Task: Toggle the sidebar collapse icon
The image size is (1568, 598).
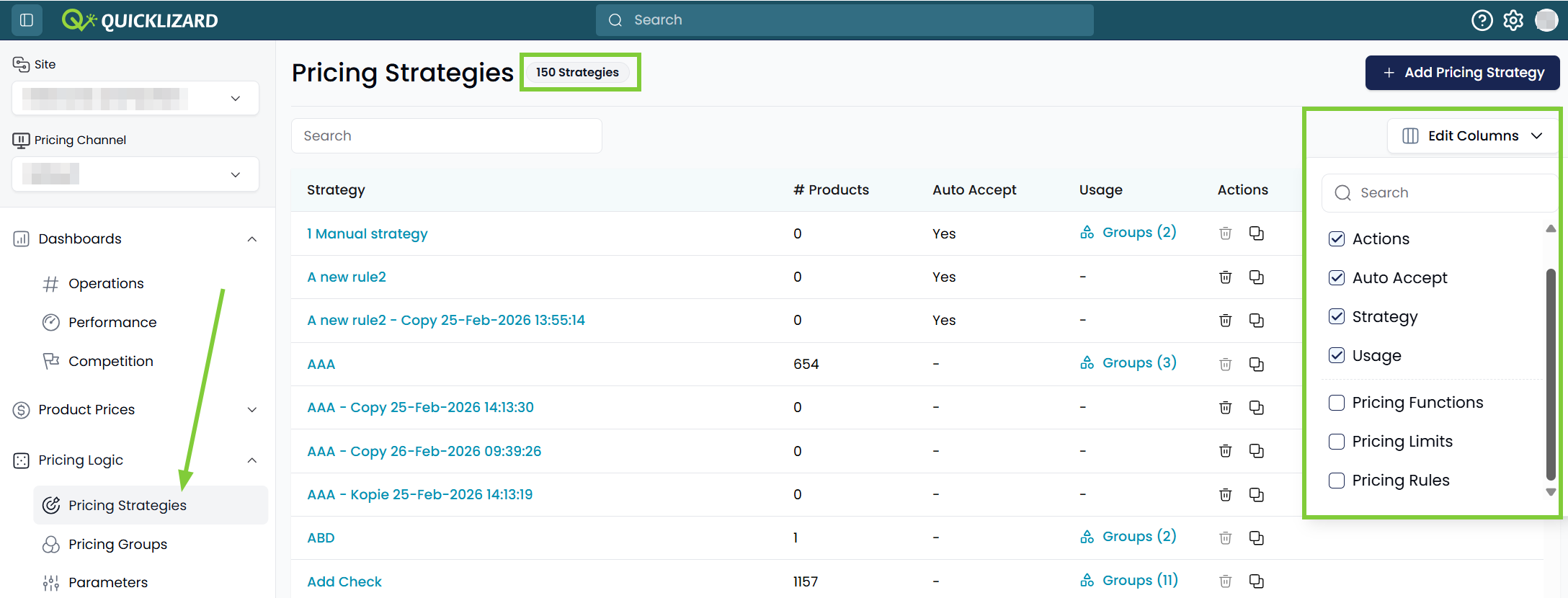Action: pos(27,20)
